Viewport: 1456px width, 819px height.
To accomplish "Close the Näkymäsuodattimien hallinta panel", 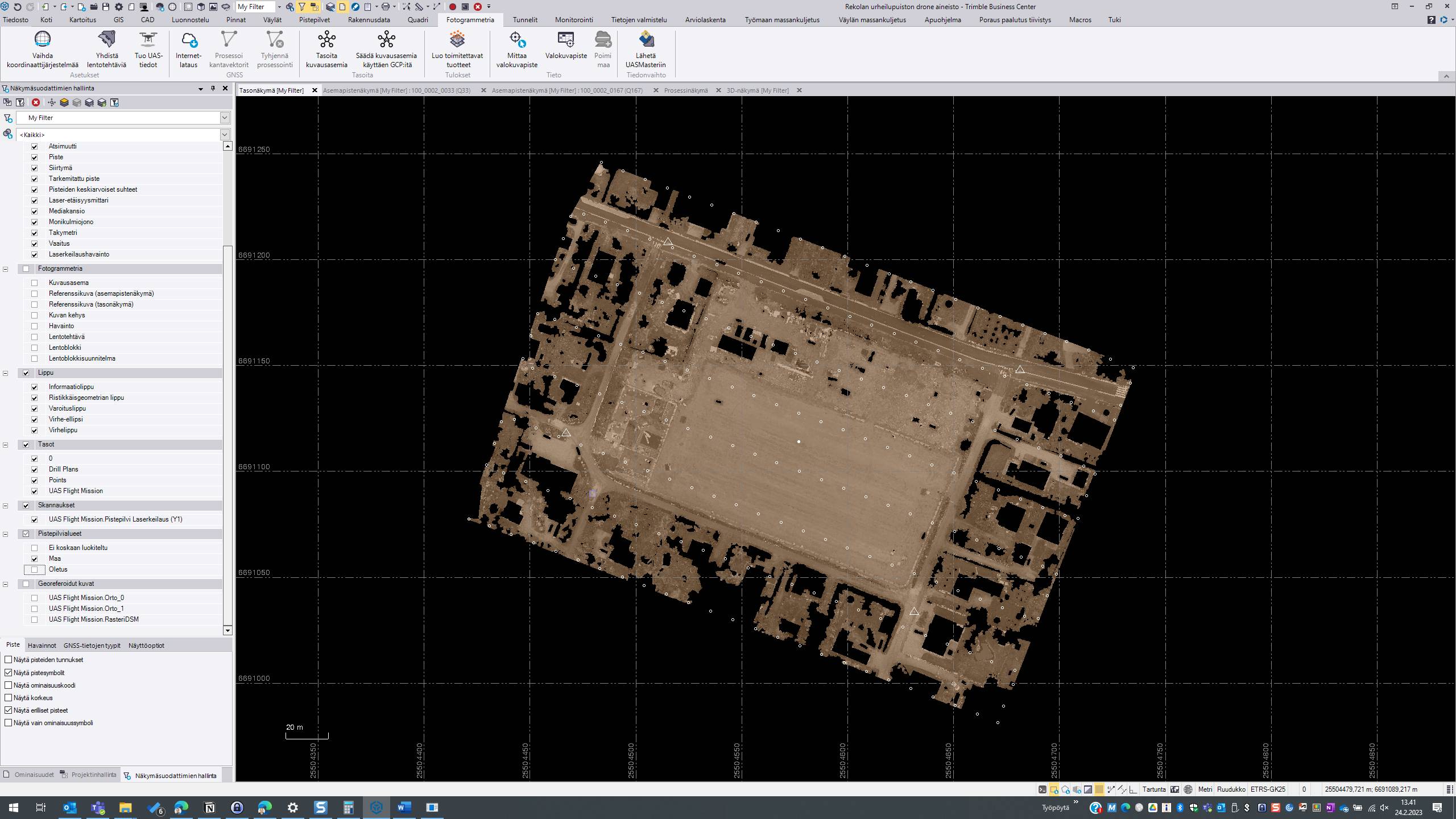I will click(225, 88).
